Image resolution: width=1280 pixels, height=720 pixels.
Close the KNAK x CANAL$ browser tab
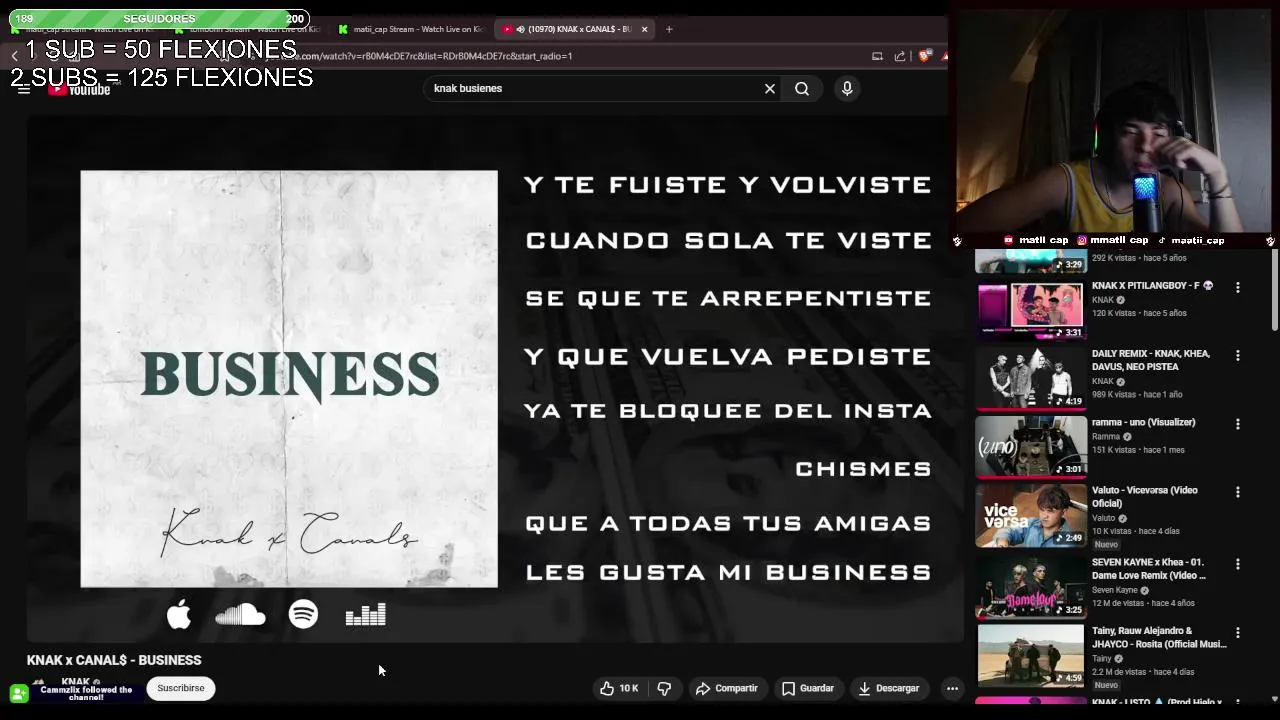point(644,29)
